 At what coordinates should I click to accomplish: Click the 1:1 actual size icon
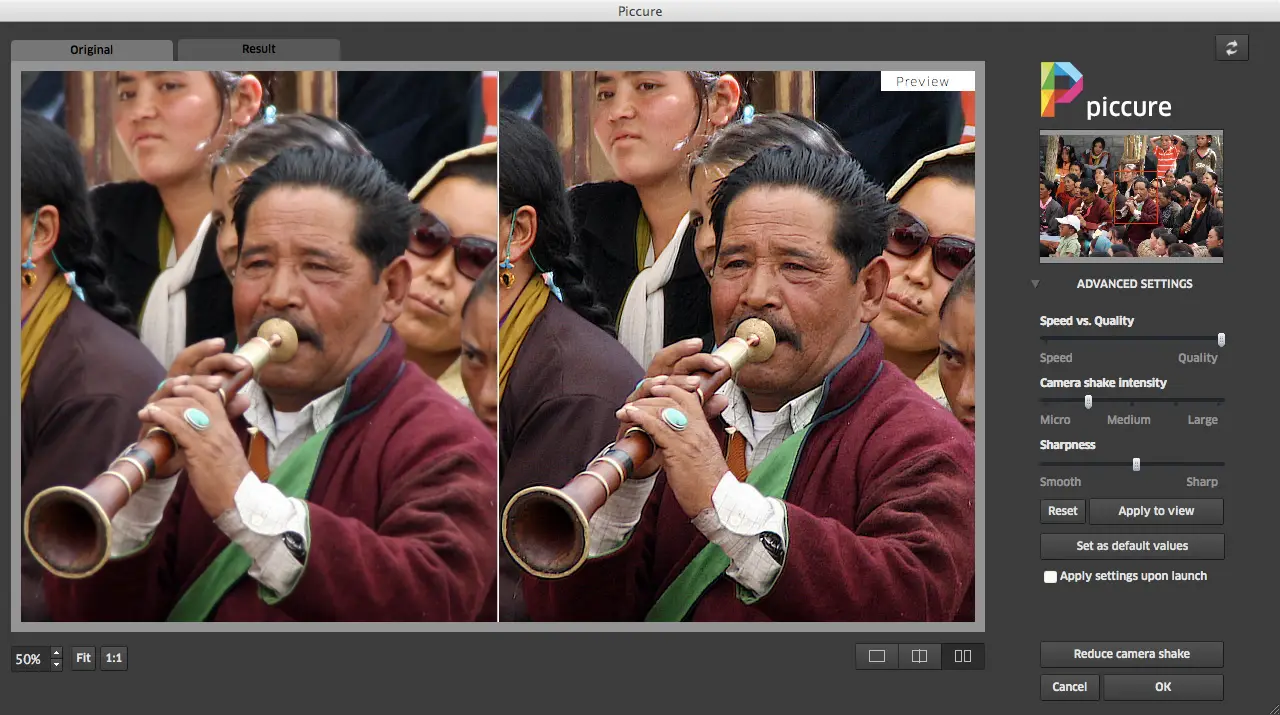coord(113,657)
